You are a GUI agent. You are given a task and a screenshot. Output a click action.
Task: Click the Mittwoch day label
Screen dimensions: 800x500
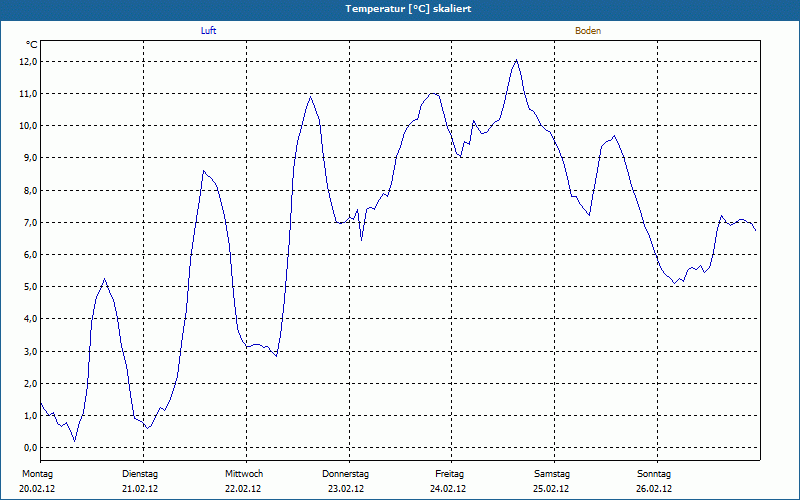tap(244, 474)
